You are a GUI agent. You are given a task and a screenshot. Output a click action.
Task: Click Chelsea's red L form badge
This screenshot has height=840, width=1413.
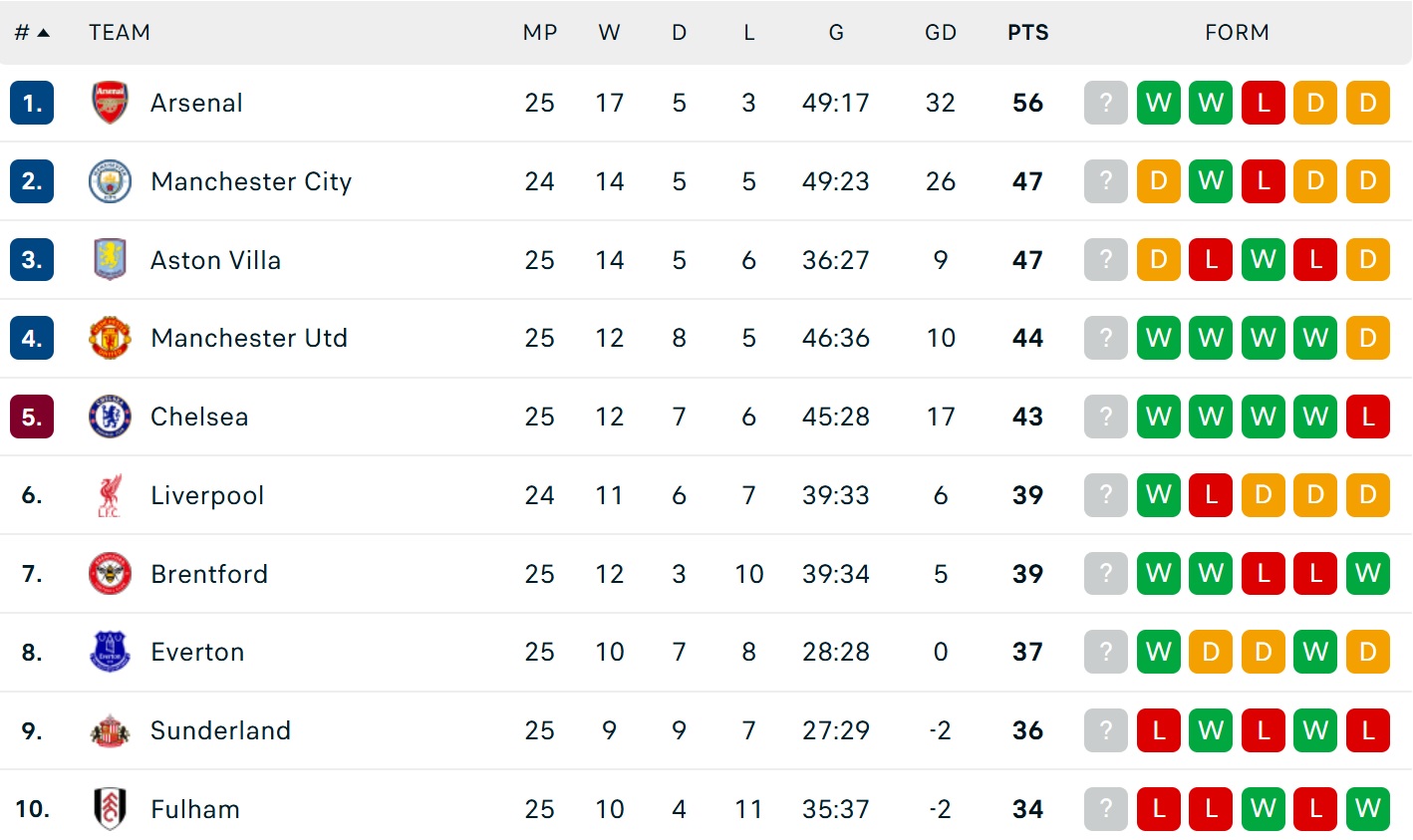1367,417
